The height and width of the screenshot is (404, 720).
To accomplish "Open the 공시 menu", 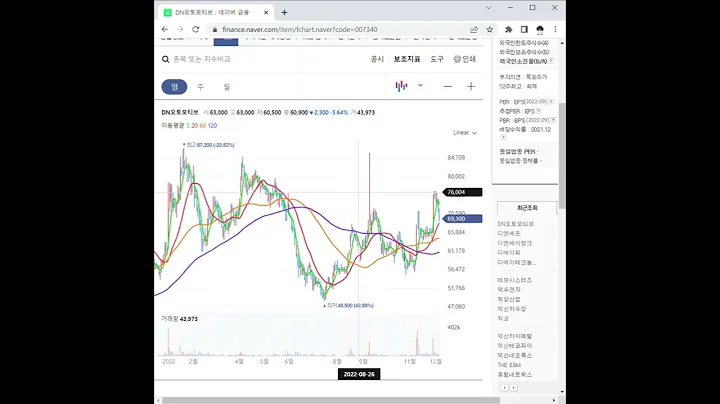I will [377, 59].
